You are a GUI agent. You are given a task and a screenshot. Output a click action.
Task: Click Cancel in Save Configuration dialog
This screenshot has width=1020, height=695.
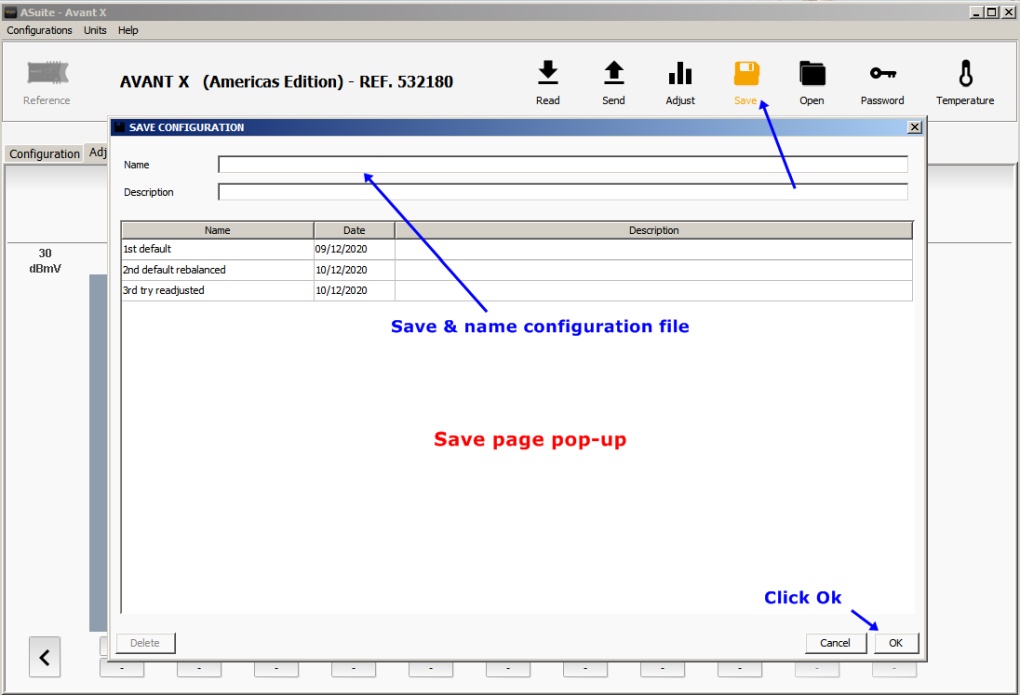click(x=835, y=643)
